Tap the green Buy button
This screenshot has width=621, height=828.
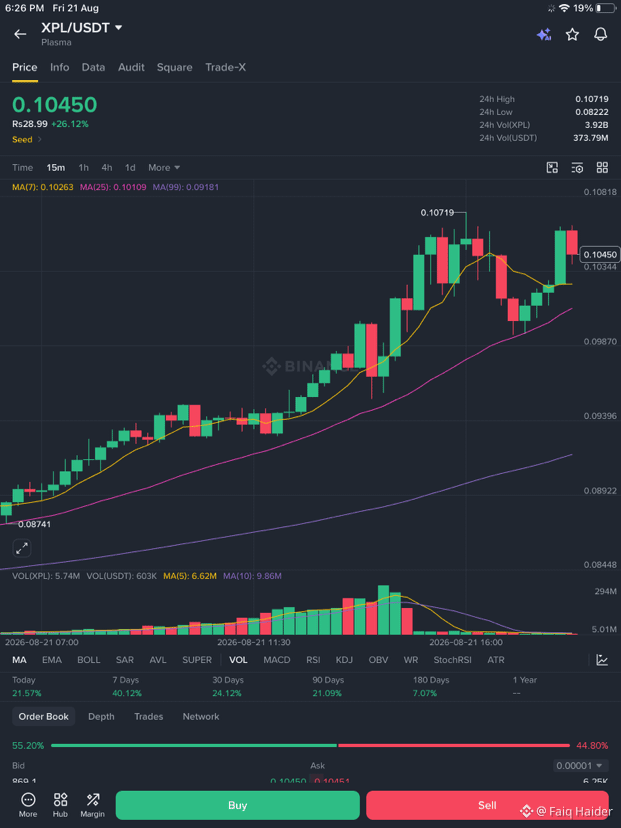coord(238,805)
